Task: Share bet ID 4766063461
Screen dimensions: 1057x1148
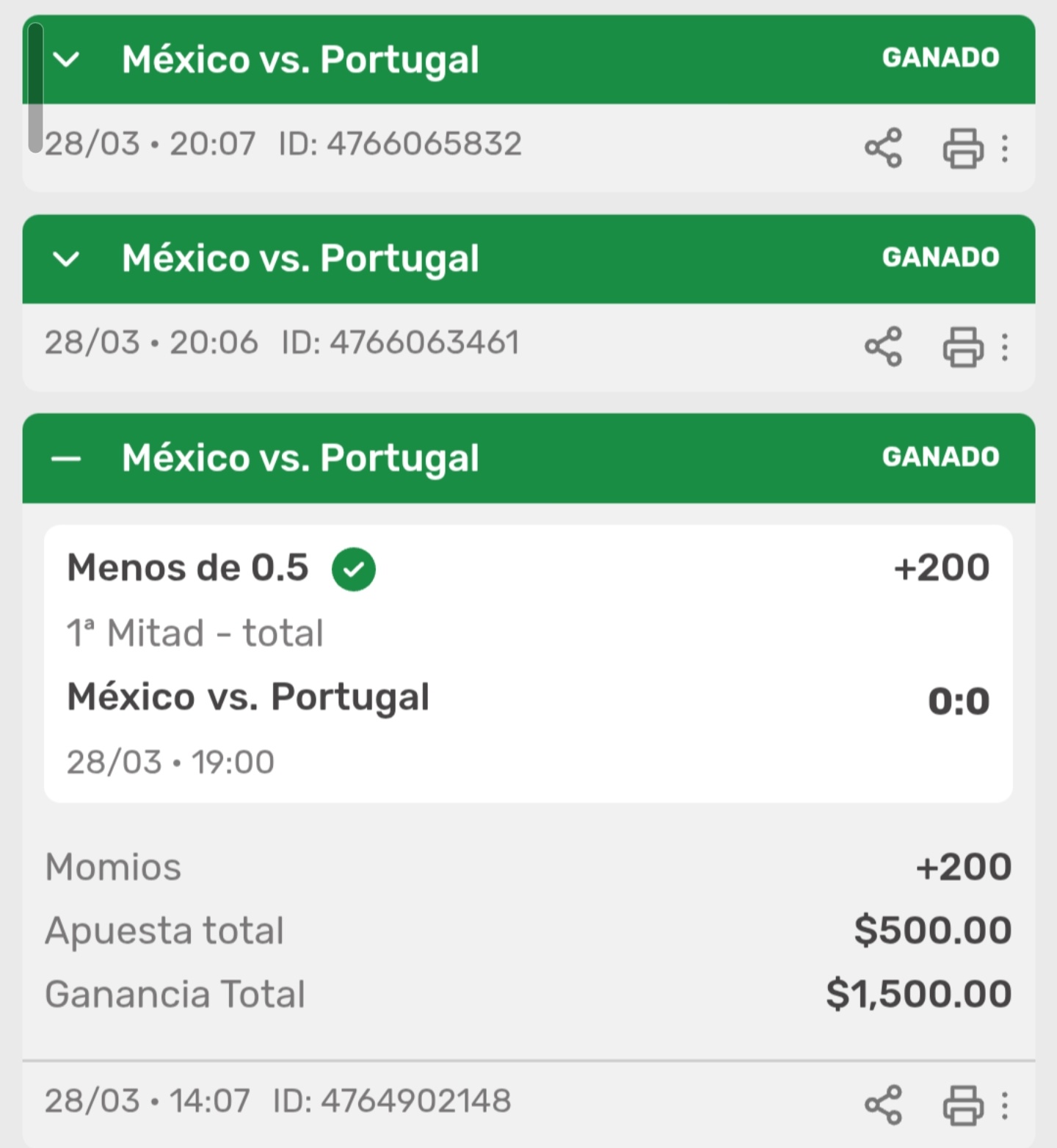Action: click(883, 346)
